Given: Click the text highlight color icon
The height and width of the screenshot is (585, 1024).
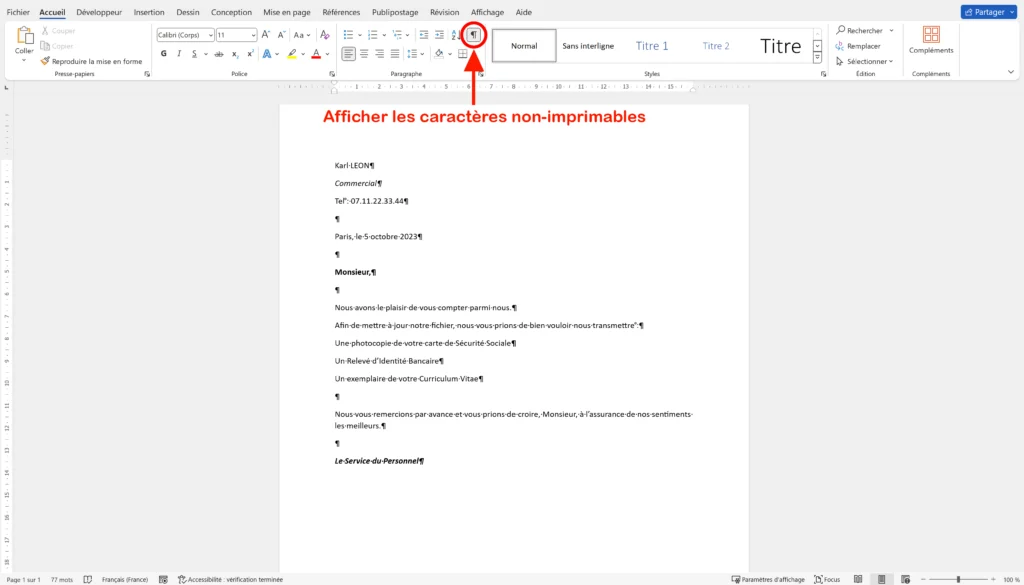Looking at the screenshot, I should coord(293,53).
